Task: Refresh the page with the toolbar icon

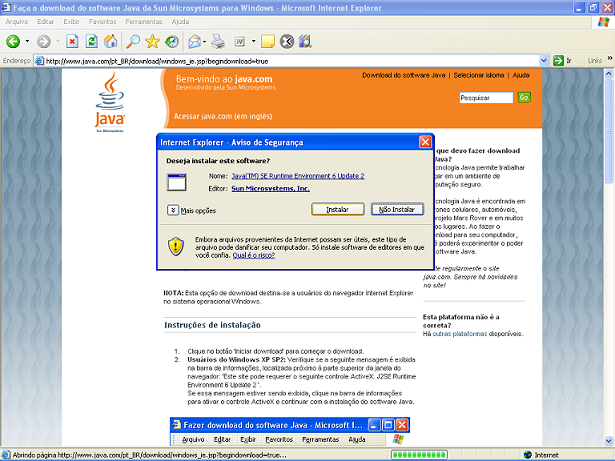Action: click(x=91, y=42)
